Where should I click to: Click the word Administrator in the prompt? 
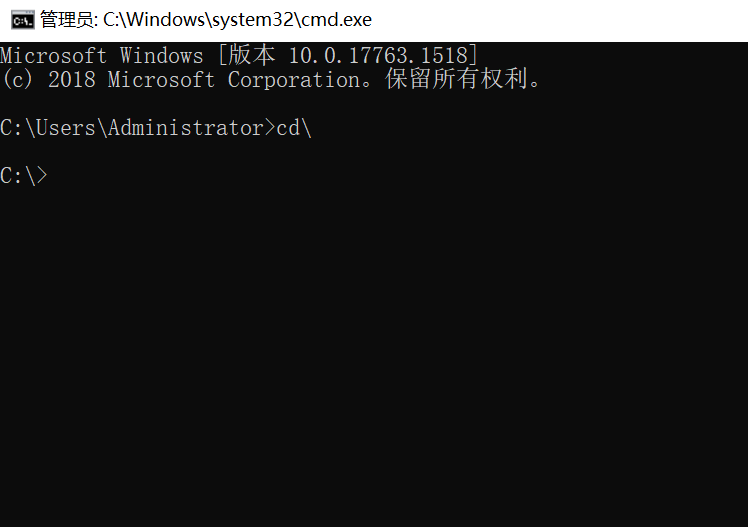[186, 128]
